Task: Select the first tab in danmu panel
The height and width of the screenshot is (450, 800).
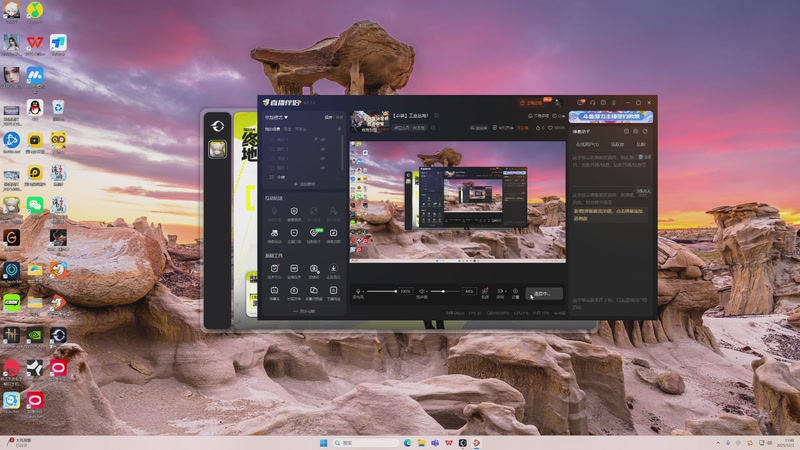Action: tap(587, 144)
